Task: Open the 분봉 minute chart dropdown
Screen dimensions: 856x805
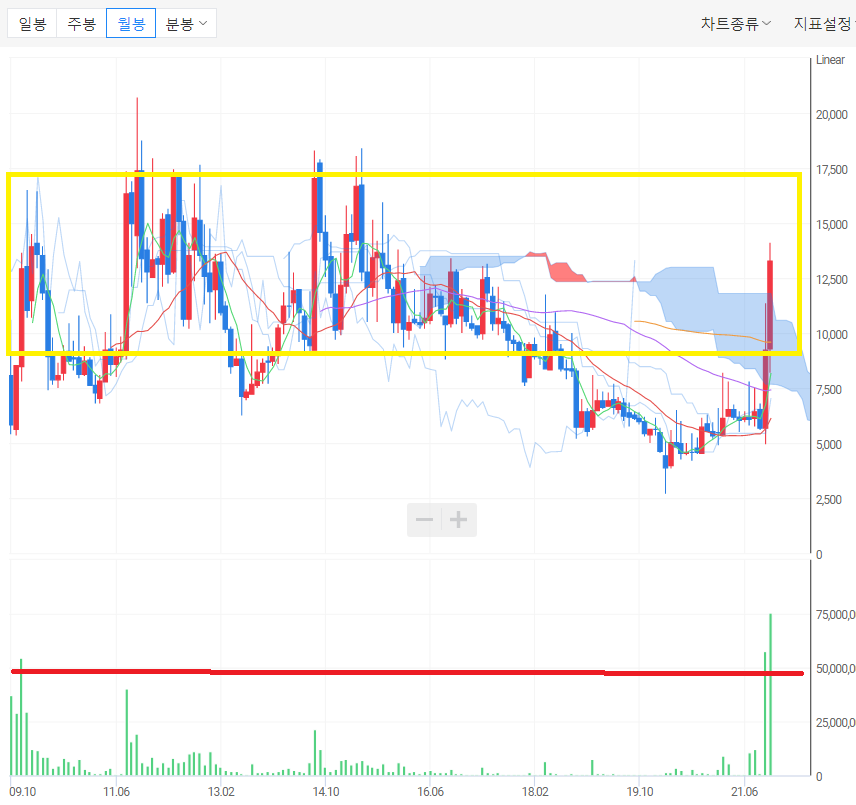Action: [x=186, y=23]
